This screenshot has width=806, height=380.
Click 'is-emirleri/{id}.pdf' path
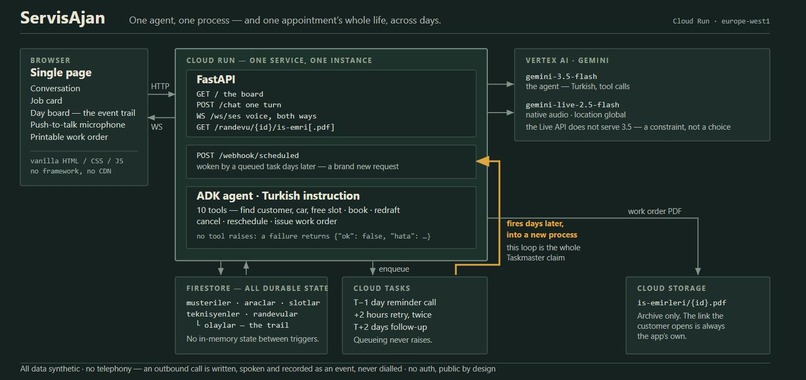point(682,302)
